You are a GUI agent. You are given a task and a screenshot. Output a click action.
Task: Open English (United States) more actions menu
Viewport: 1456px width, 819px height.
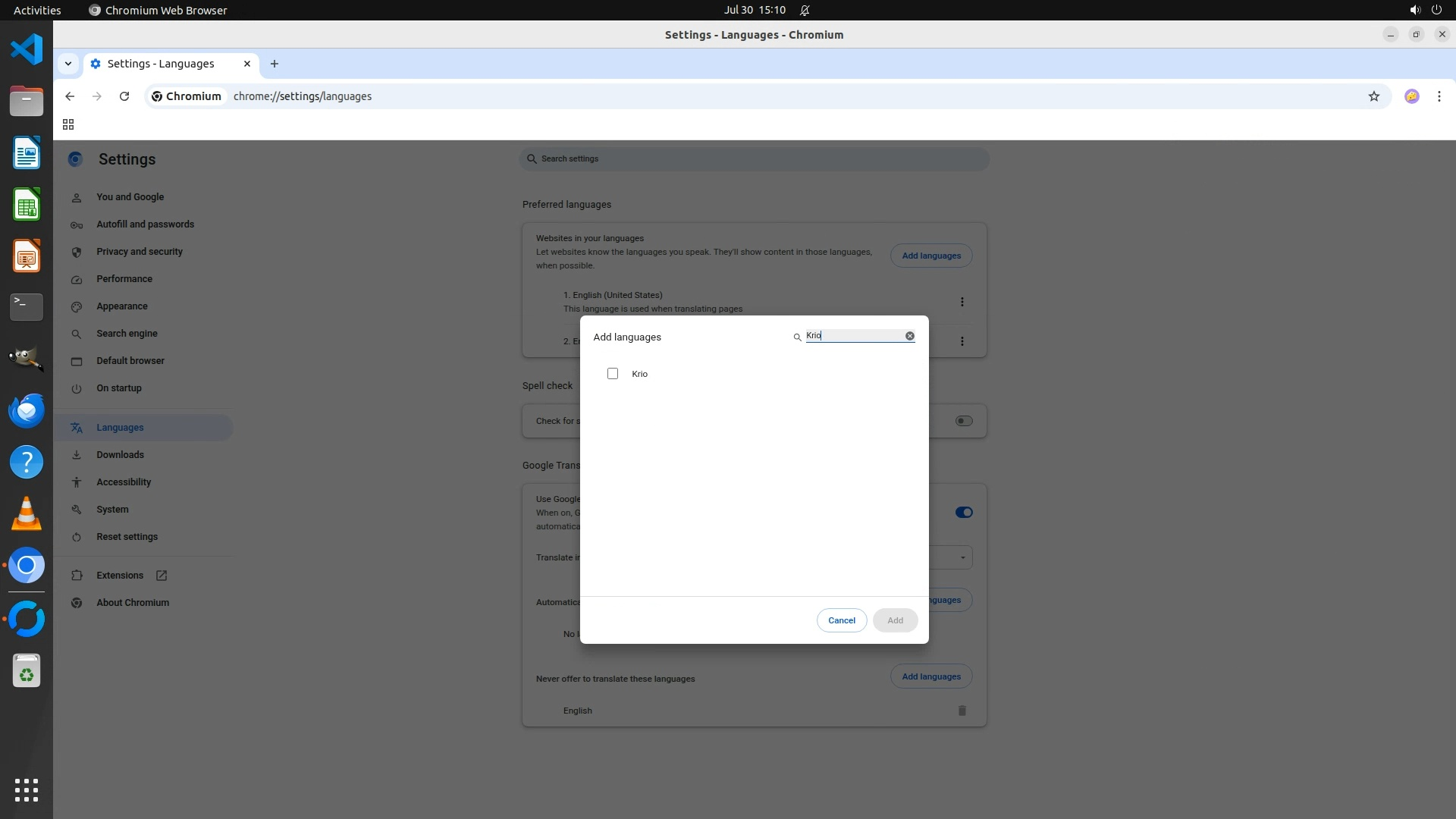962,302
